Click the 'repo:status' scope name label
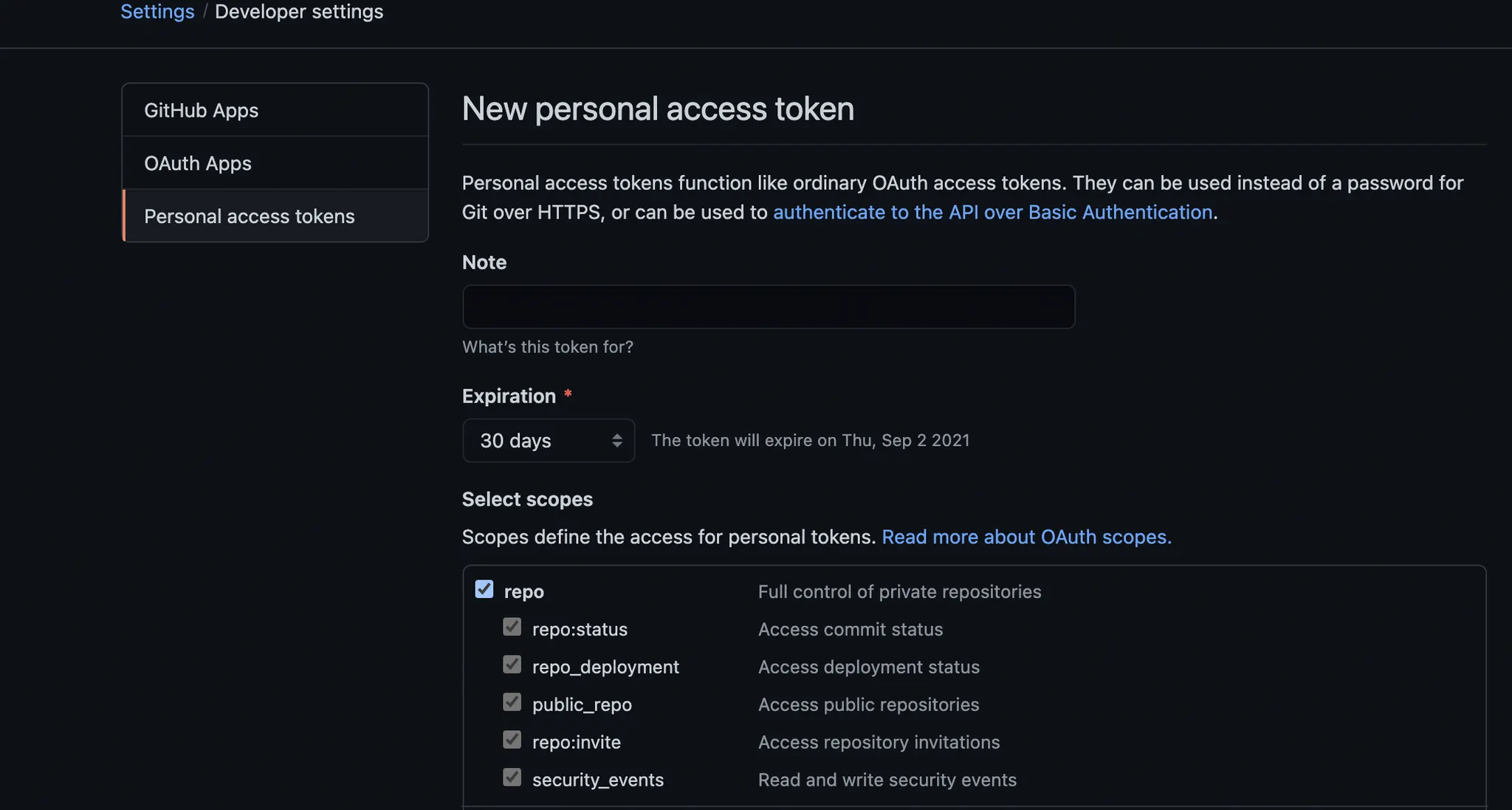1512x810 pixels. coord(580,630)
